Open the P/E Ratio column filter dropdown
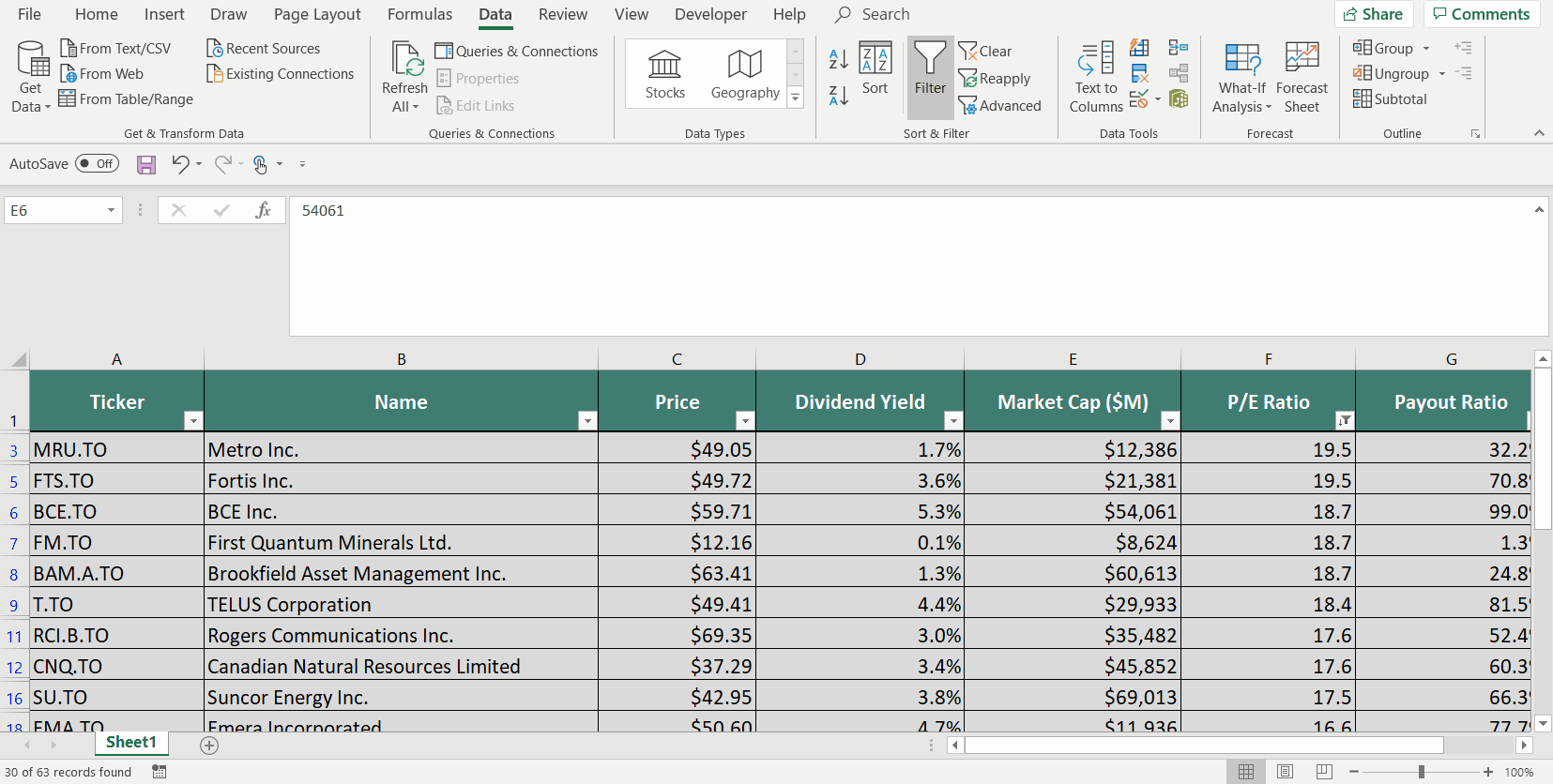The width and height of the screenshot is (1553, 784). pos(1345,420)
